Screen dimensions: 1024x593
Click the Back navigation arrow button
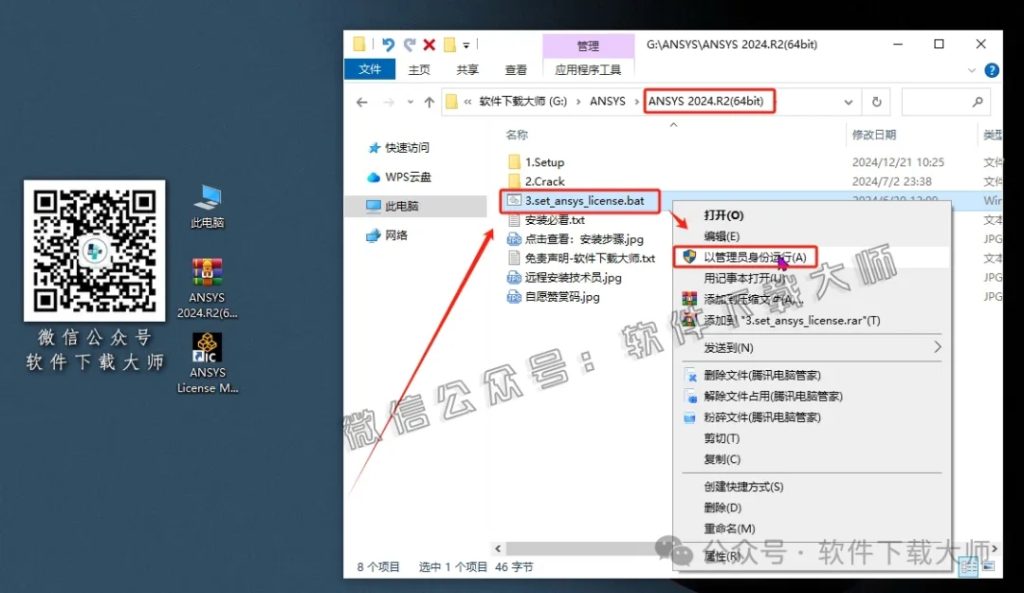click(x=362, y=101)
